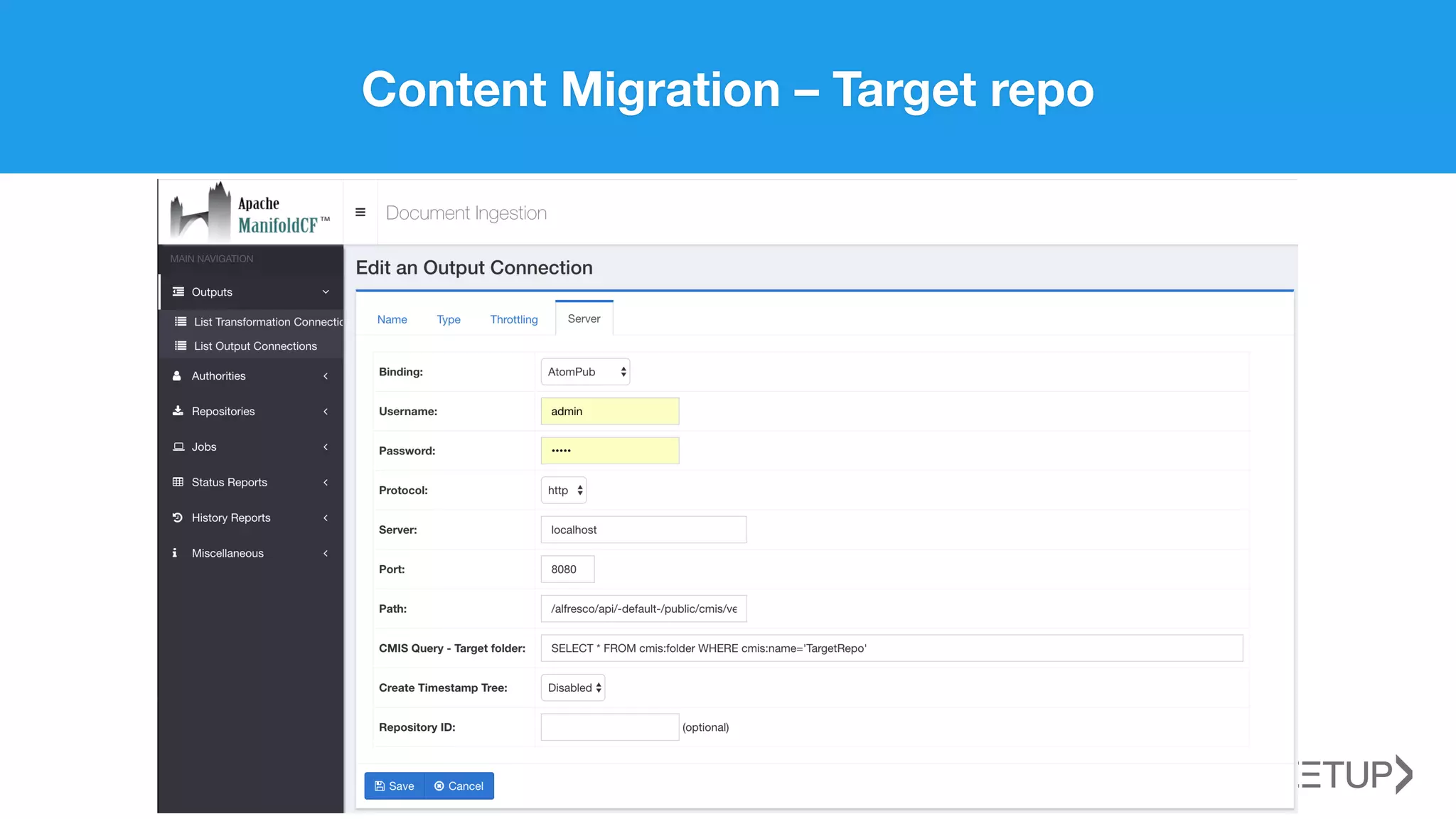The height and width of the screenshot is (819, 1456).
Task: Cancel editing the output connection
Action: (459, 786)
